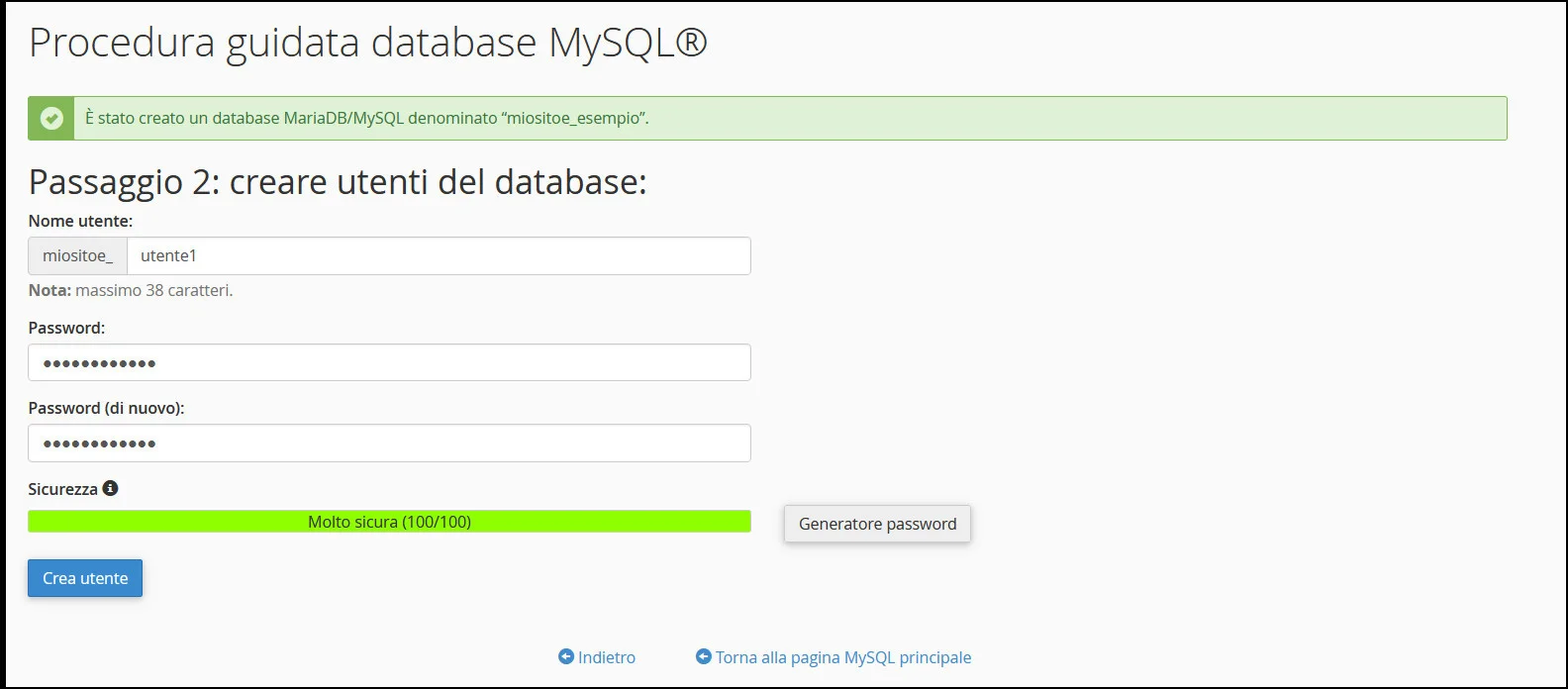Select the database creation success message
The image size is (1568, 689).
366,118
